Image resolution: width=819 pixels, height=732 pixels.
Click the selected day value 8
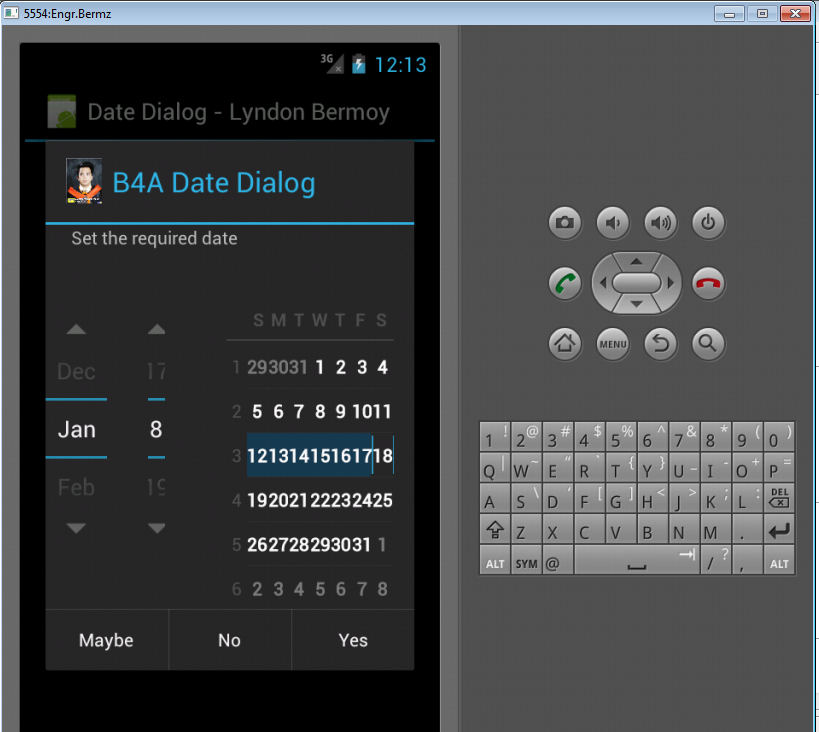[x=156, y=429]
